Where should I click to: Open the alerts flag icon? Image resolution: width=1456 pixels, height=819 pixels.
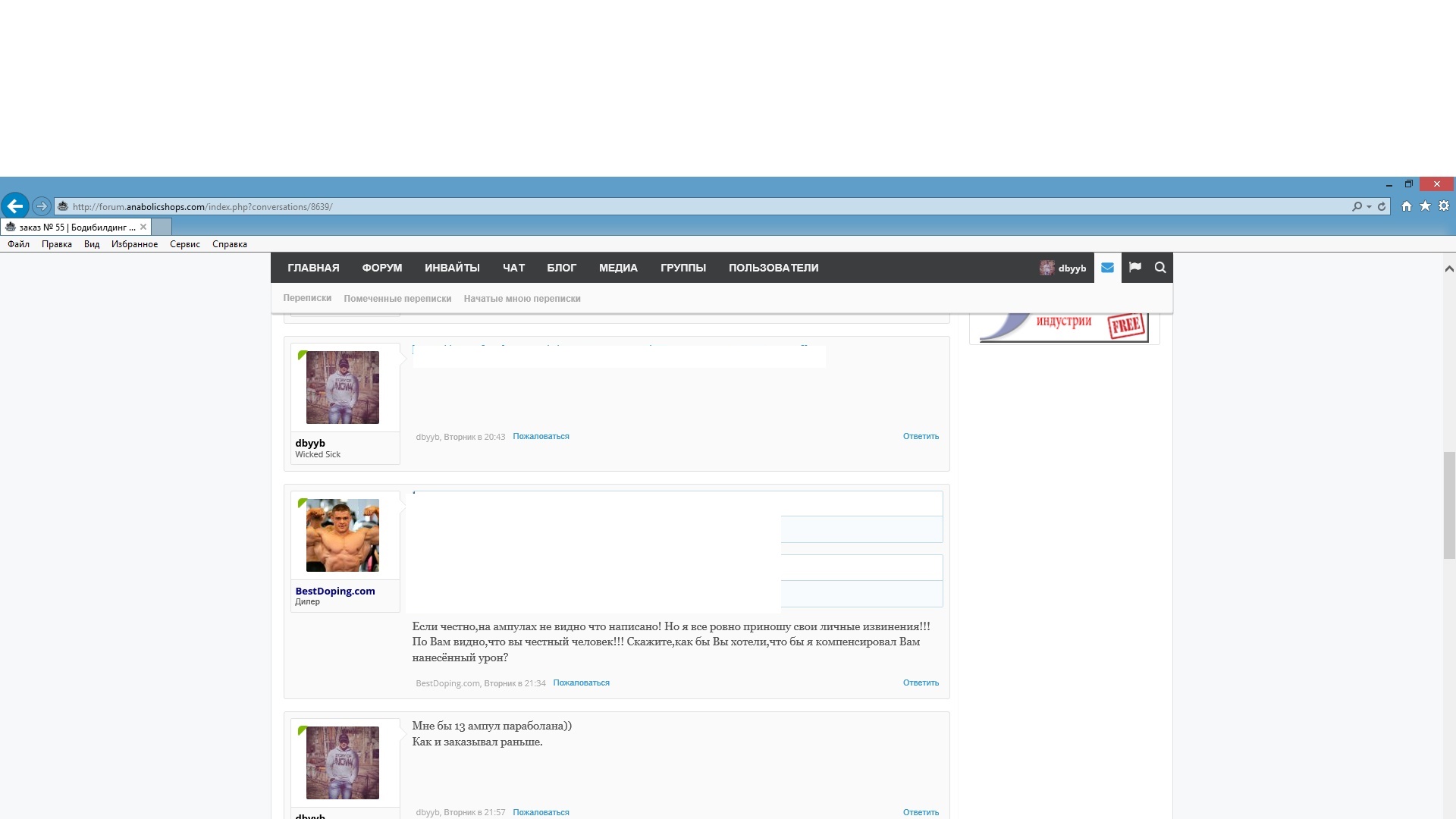coord(1134,268)
